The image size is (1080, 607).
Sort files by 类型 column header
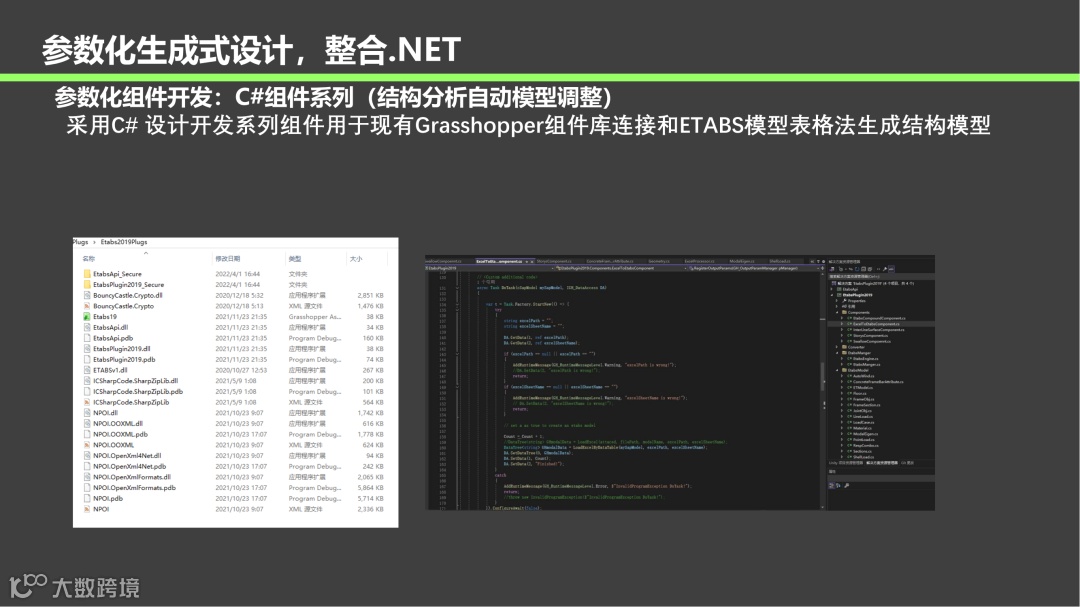295,258
